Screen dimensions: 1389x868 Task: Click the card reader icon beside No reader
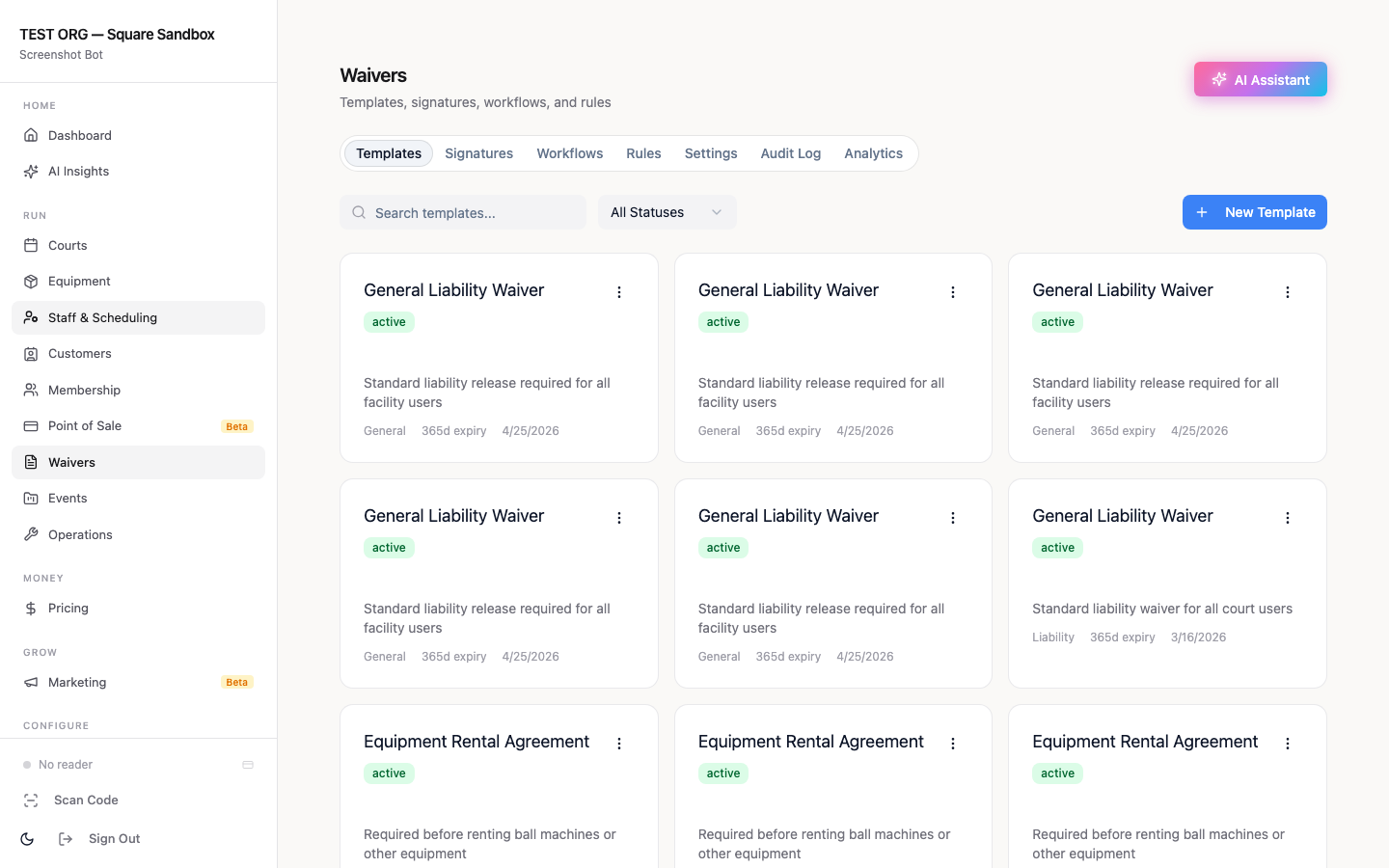coord(248,765)
